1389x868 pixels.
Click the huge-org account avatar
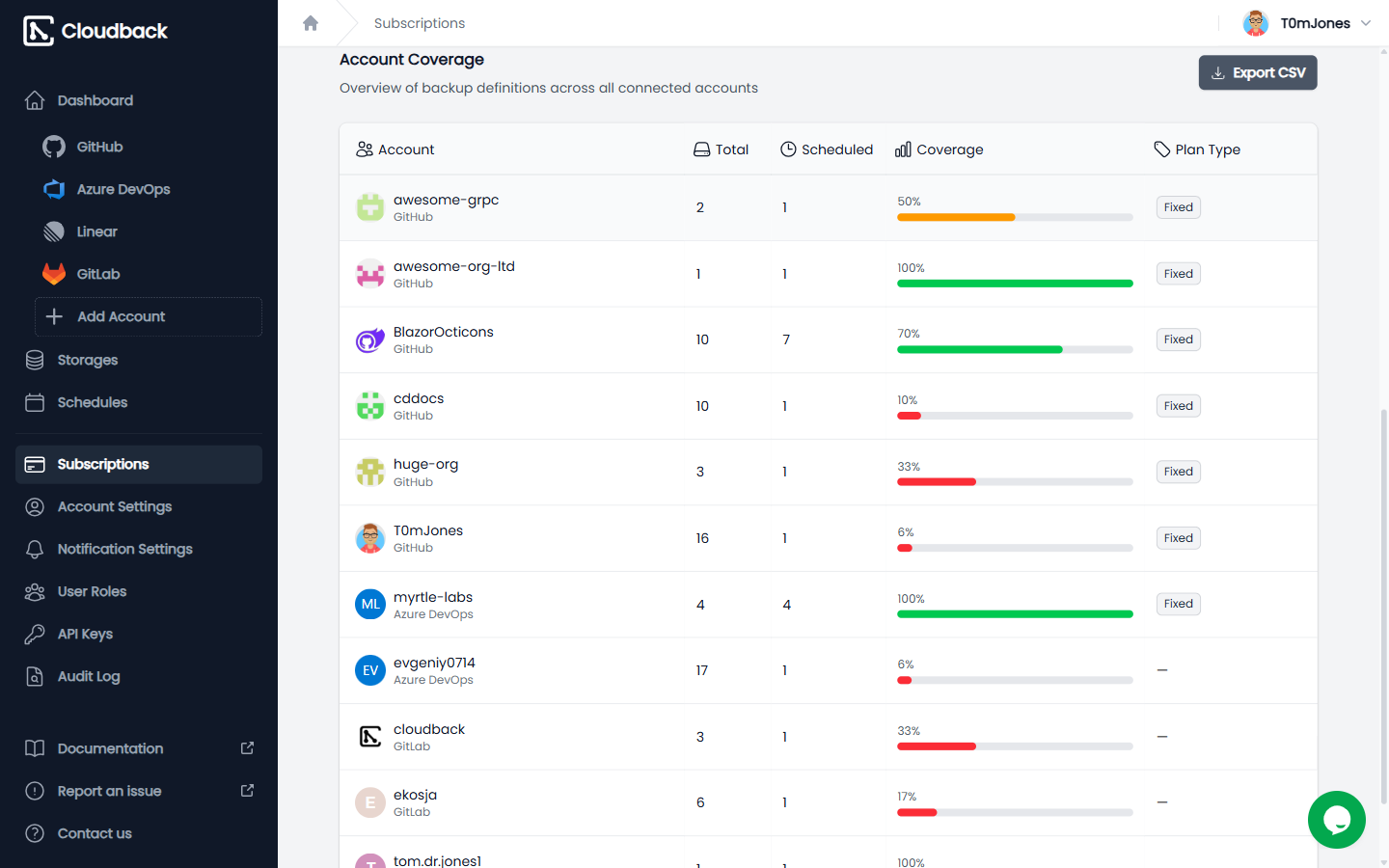370,472
